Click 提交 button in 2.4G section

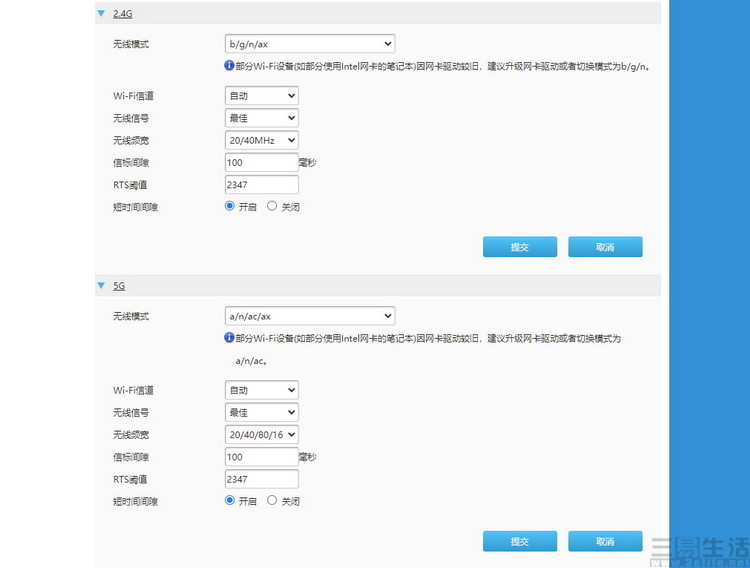pos(519,247)
